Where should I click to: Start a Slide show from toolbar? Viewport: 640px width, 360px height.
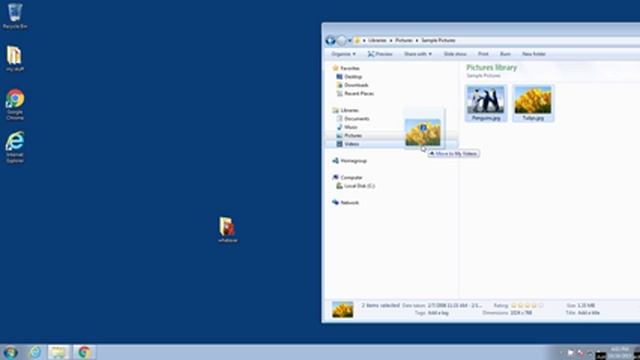click(x=455, y=54)
